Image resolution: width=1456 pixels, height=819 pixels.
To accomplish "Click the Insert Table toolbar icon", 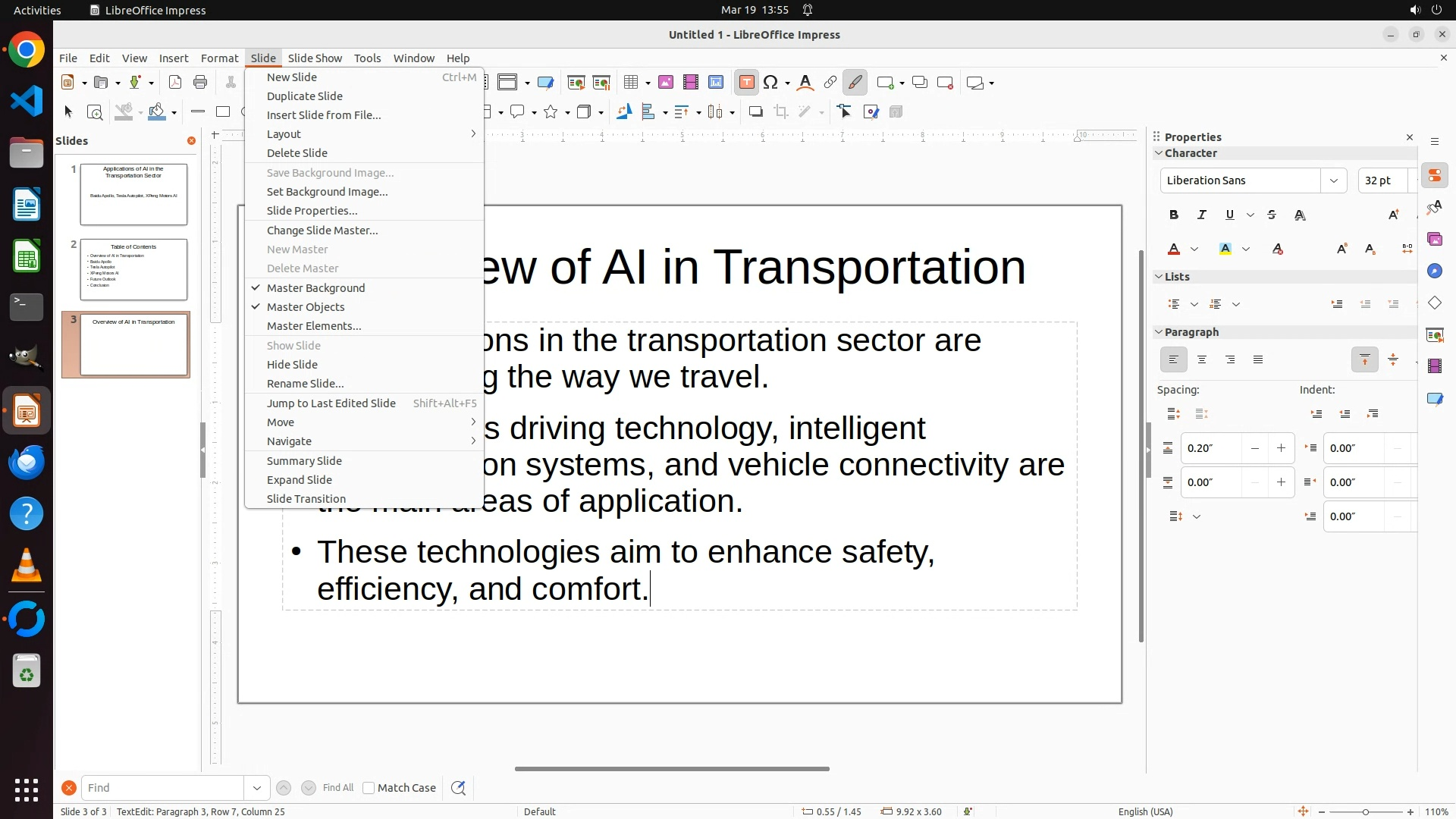I will click(x=630, y=83).
